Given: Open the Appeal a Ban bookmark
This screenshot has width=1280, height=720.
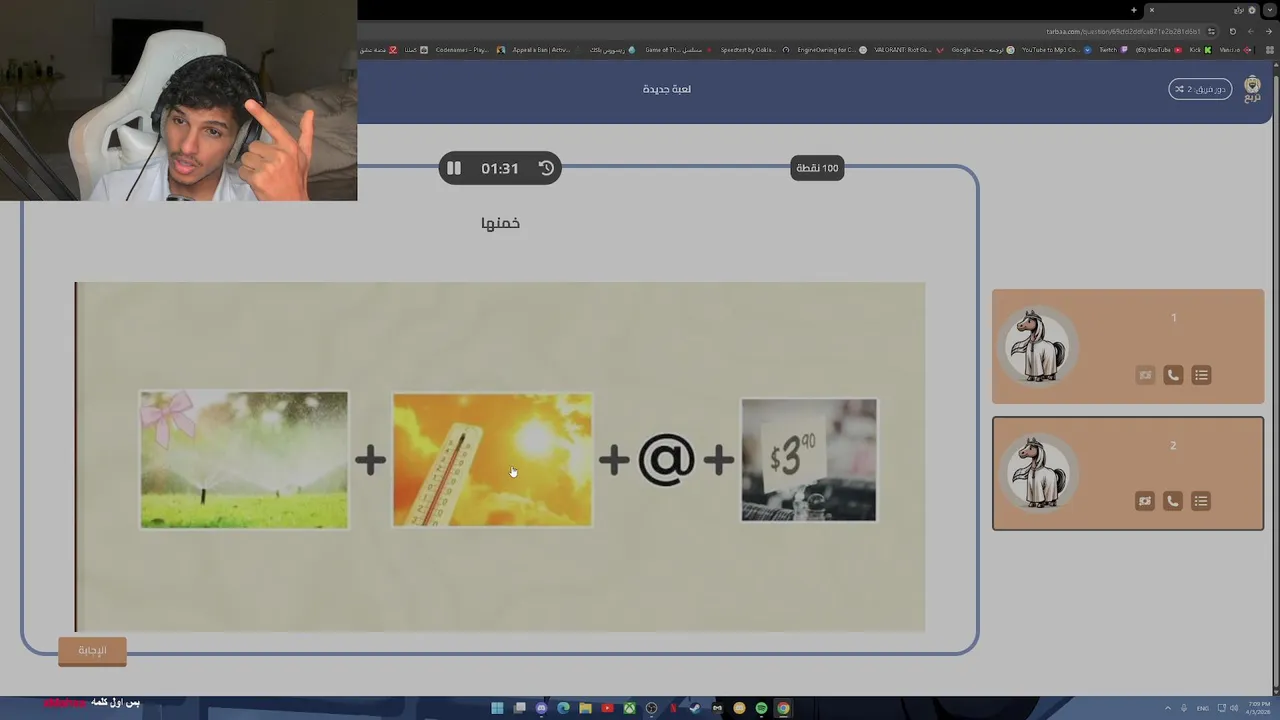Looking at the screenshot, I should (x=546, y=49).
